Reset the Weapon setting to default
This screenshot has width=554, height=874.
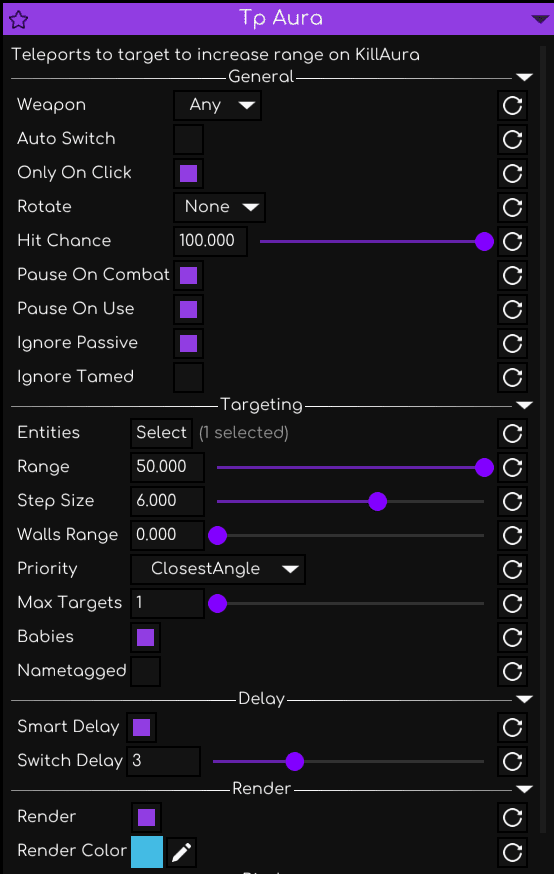512,105
